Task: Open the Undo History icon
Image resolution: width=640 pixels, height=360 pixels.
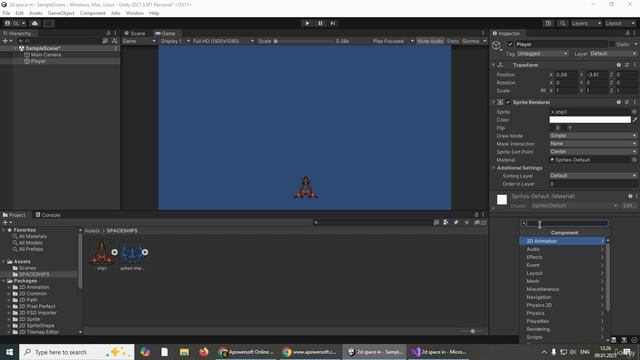Action: [548, 23]
